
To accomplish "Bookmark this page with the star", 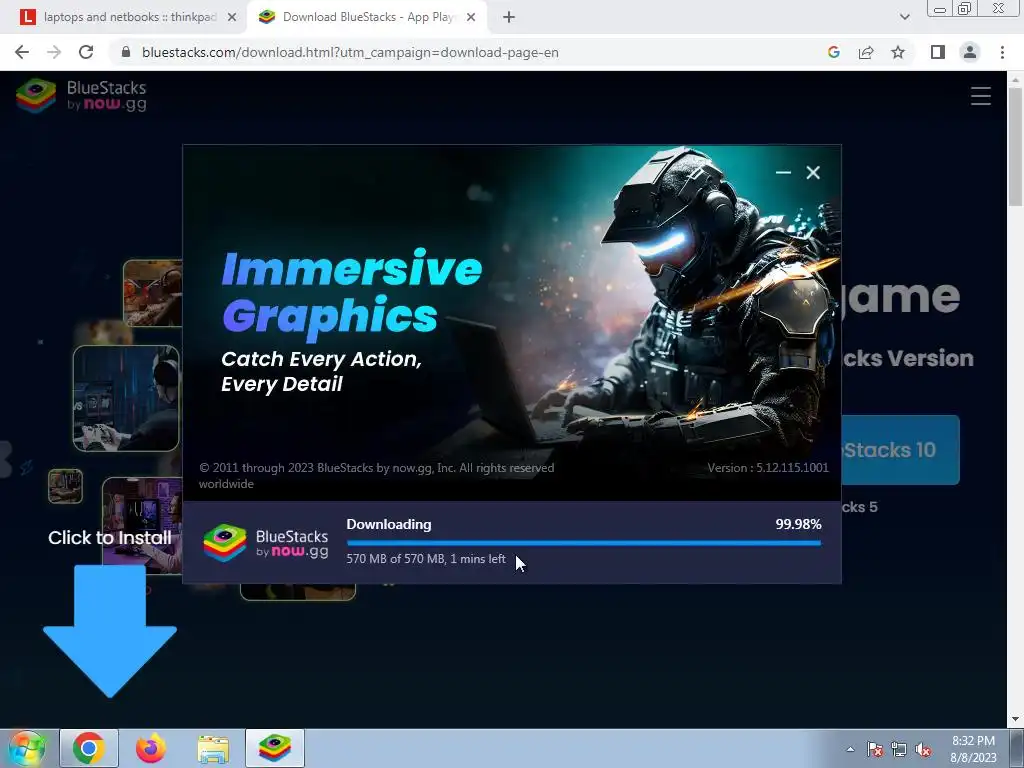I will 898,52.
